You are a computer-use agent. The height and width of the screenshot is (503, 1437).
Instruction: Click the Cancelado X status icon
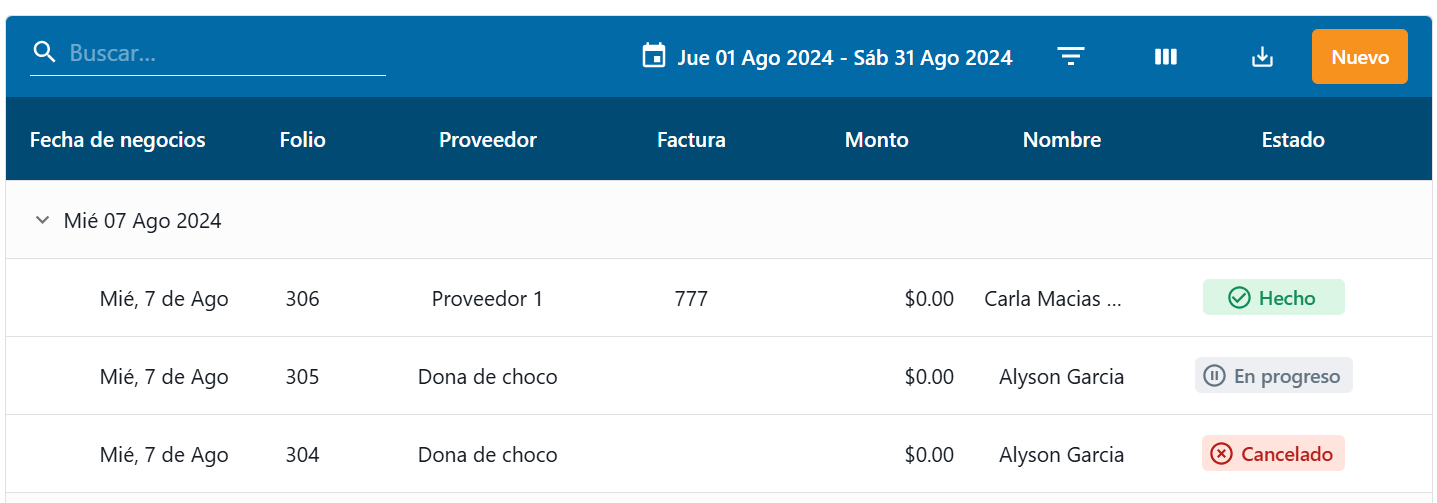coord(1221,454)
